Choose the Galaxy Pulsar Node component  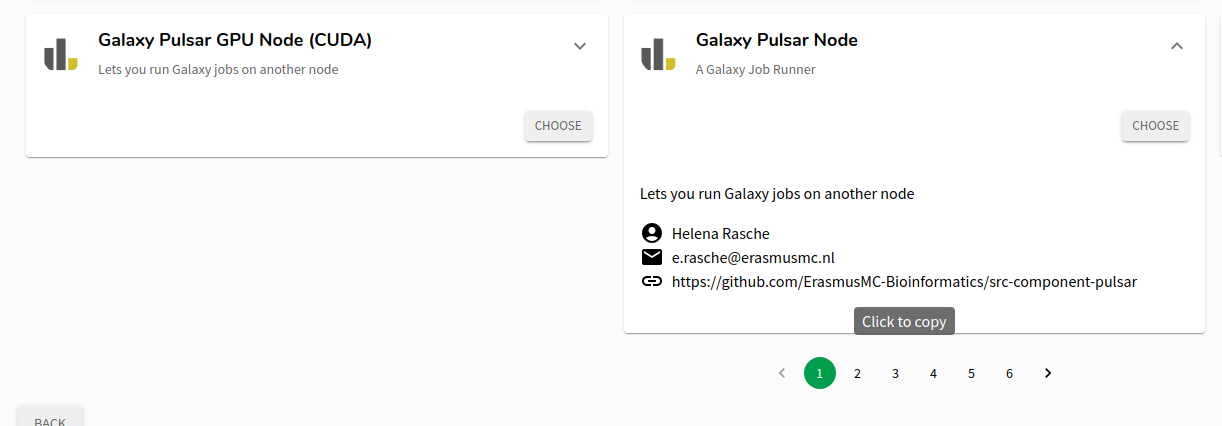click(1156, 126)
